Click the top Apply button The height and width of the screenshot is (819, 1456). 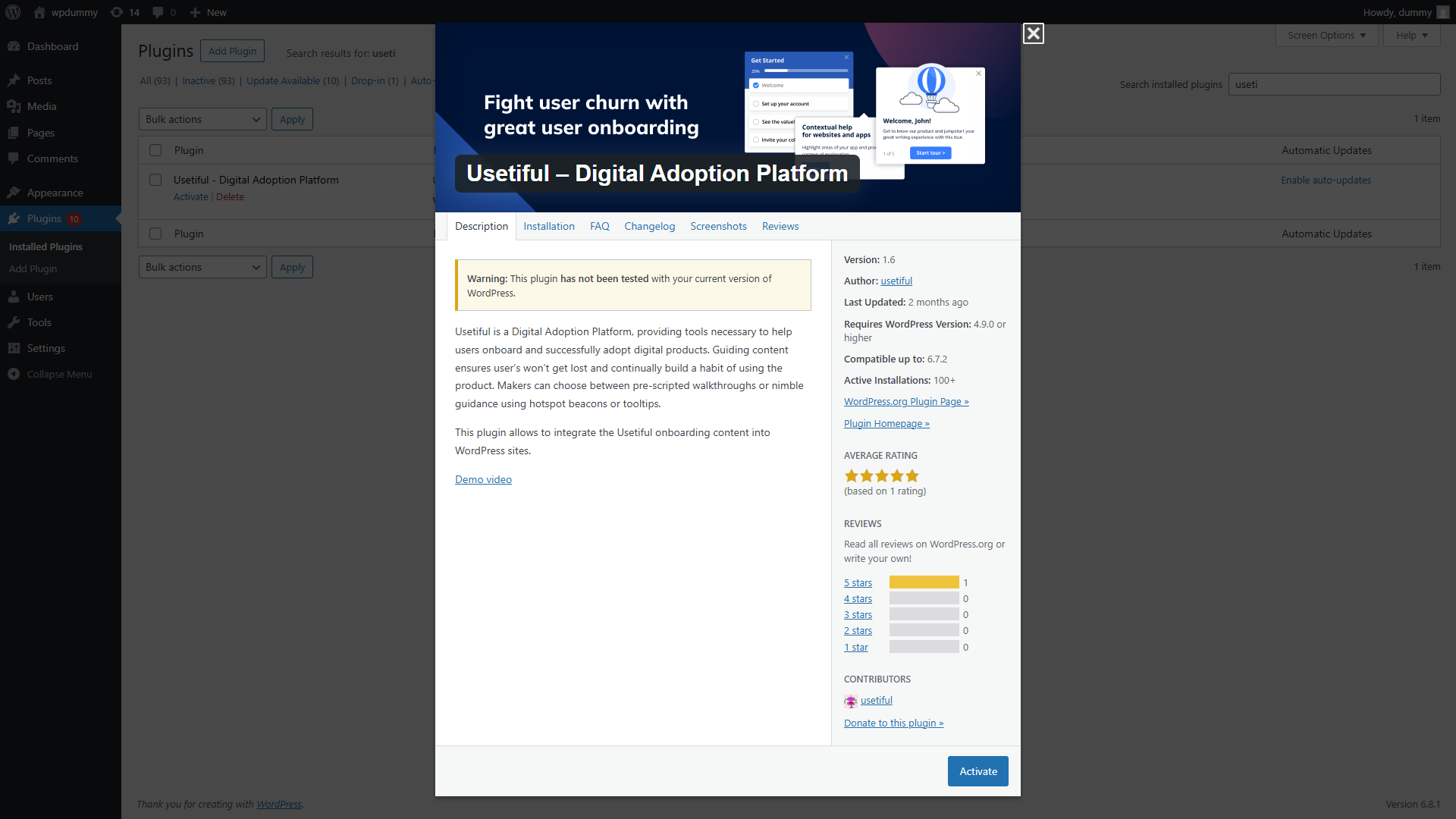(292, 119)
